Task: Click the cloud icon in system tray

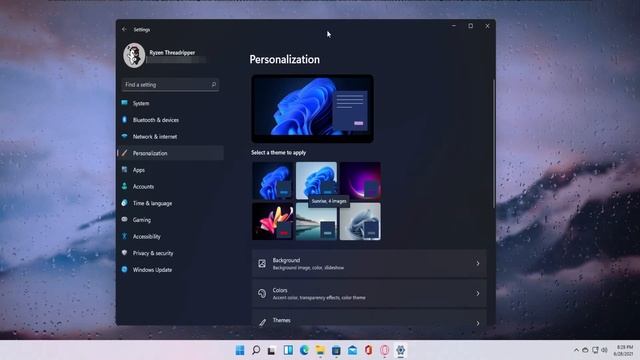Action: point(585,350)
